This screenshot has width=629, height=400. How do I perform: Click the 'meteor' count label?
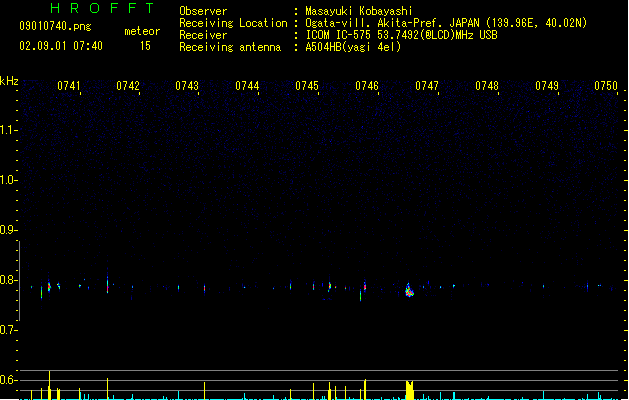pyautogui.click(x=142, y=31)
